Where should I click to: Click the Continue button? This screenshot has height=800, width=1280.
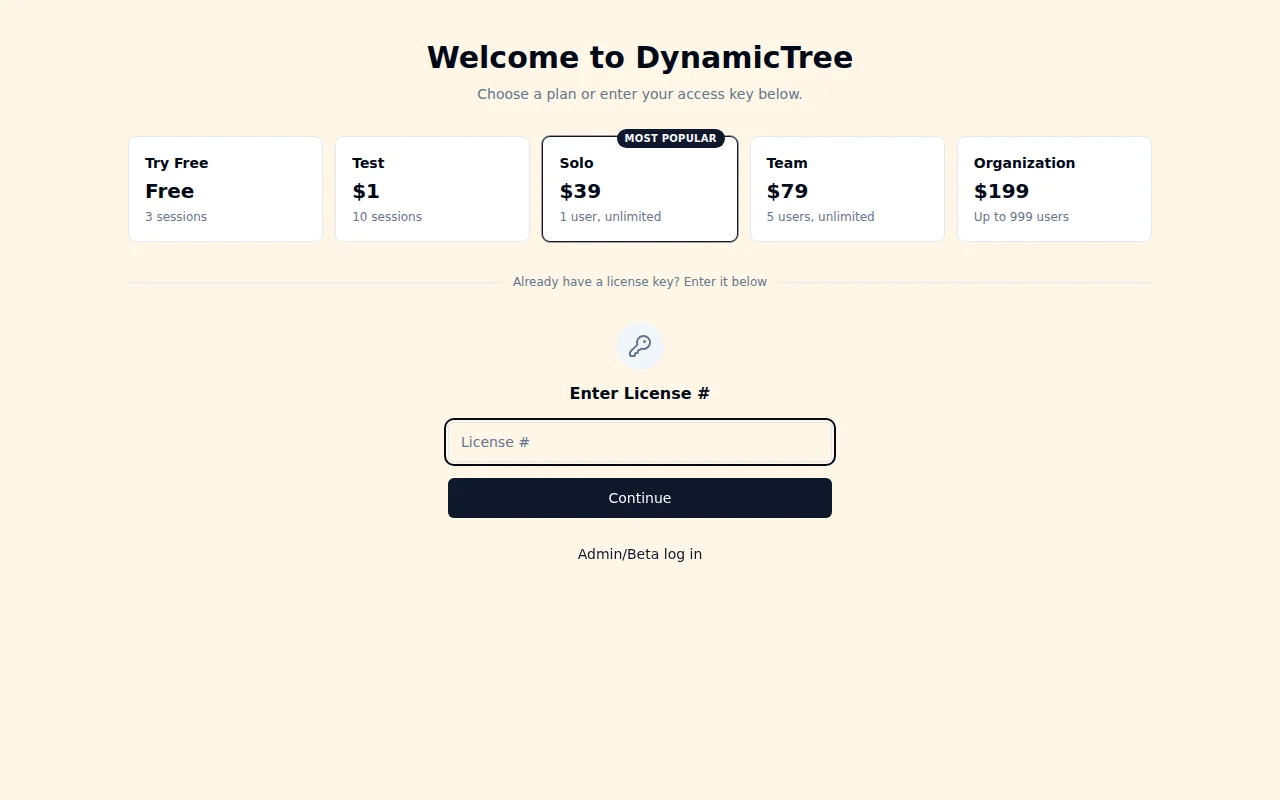(640, 498)
